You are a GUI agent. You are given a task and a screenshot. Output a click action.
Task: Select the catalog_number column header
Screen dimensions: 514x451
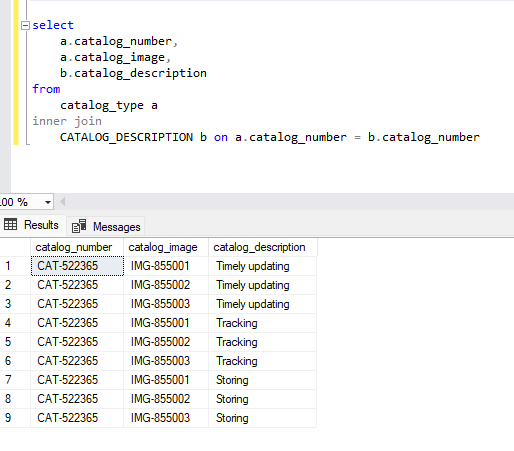pos(77,247)
